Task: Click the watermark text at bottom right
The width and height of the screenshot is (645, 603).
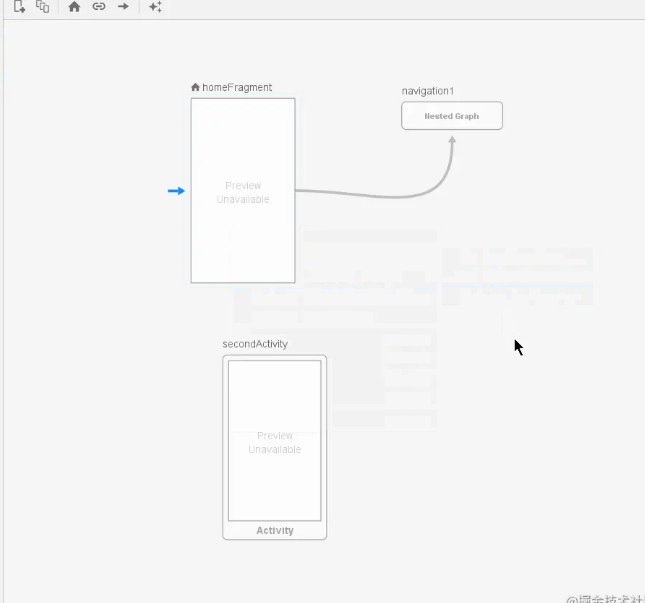Action: [604, 597]
